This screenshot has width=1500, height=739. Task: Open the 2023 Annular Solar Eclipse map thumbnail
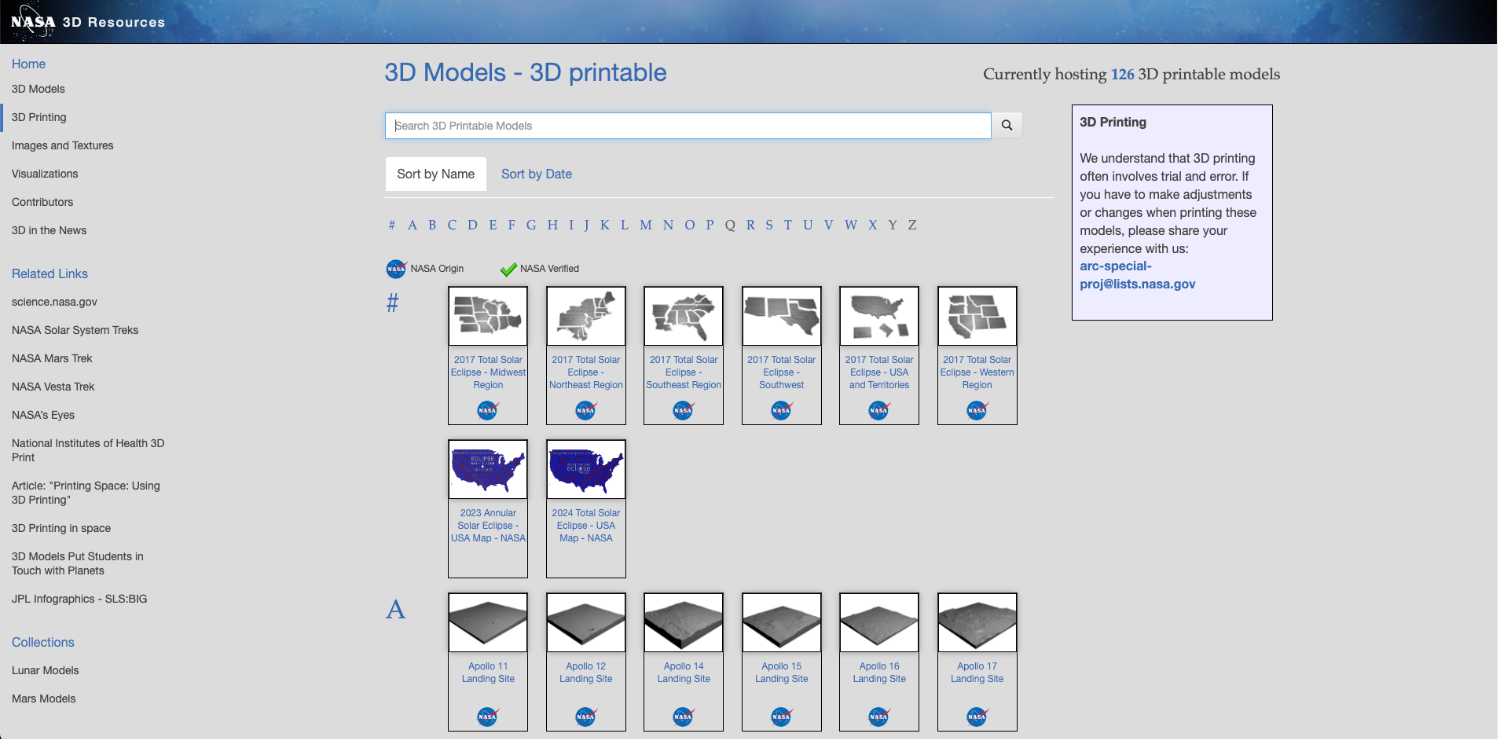488,469
